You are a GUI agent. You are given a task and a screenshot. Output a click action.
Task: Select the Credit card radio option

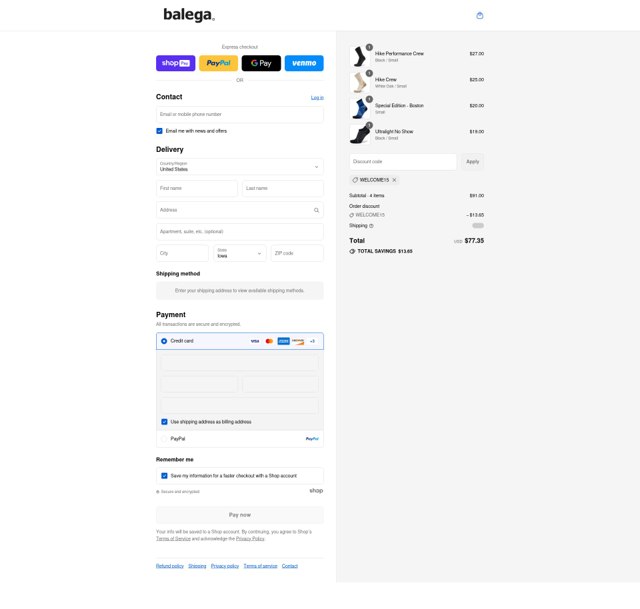[164, 341]
